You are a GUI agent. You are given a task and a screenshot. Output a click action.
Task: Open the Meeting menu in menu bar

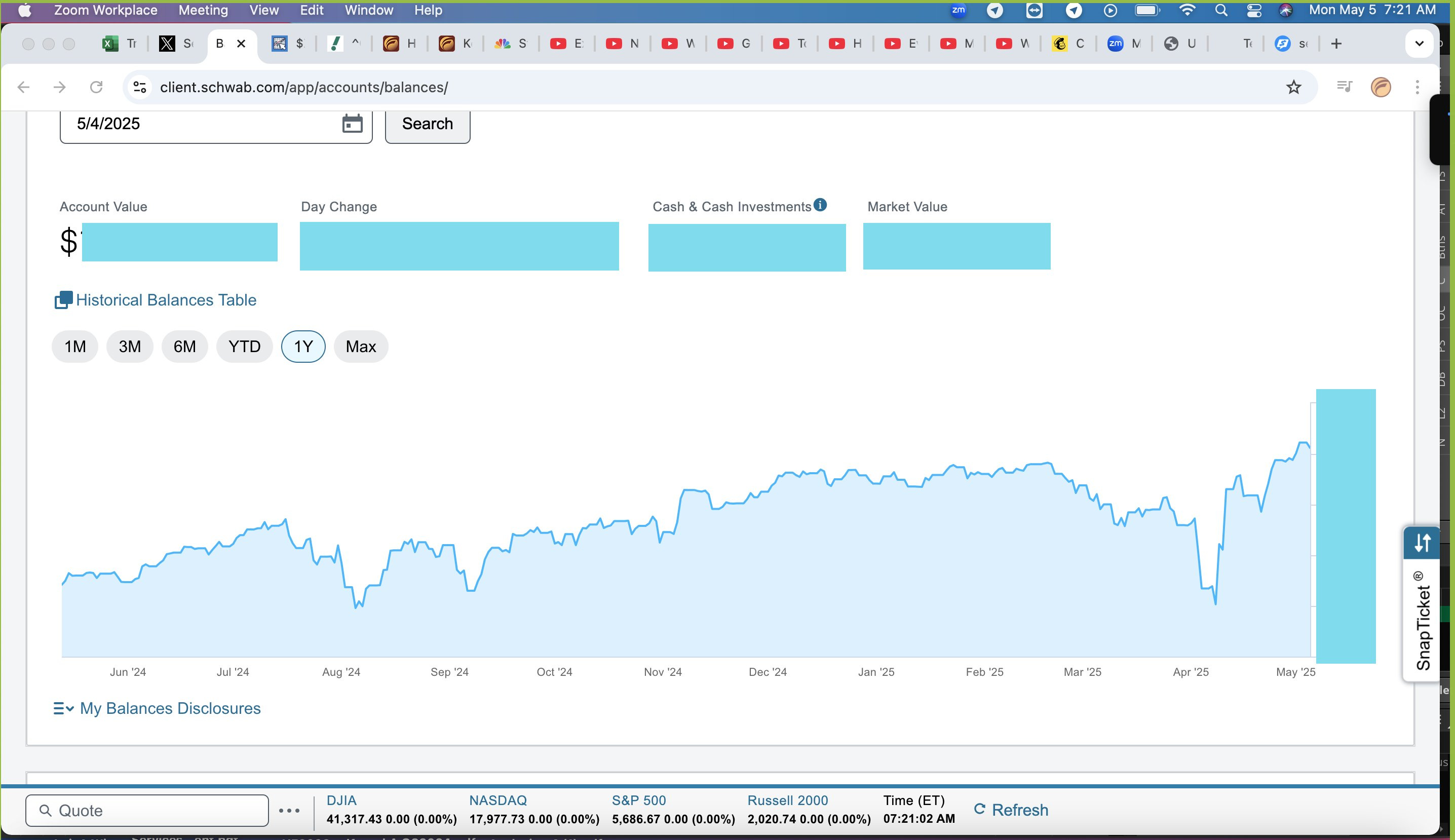[x=203, y=10]
